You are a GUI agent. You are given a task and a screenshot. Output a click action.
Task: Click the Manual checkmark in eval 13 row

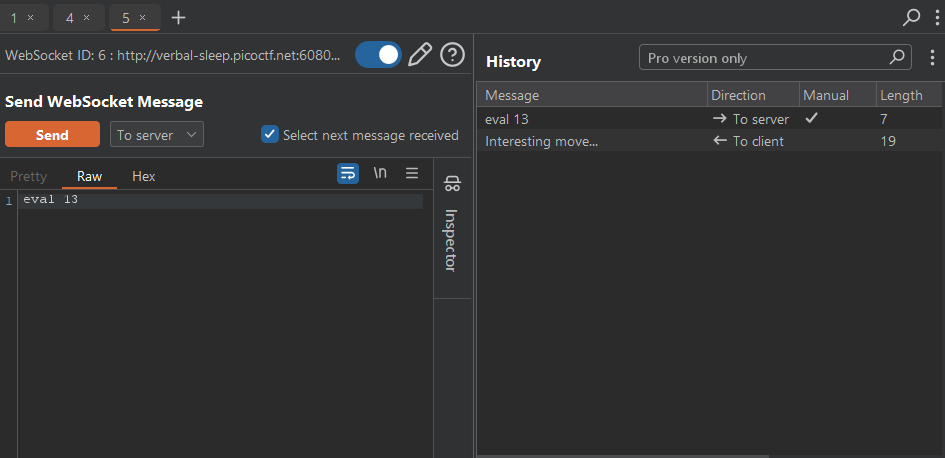812,118
